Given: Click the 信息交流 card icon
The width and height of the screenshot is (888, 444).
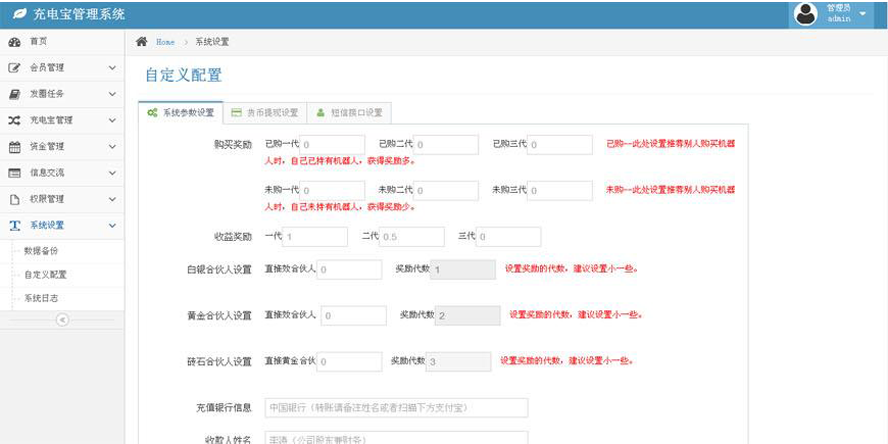Looking at the screenshot, I should point(15,173).
